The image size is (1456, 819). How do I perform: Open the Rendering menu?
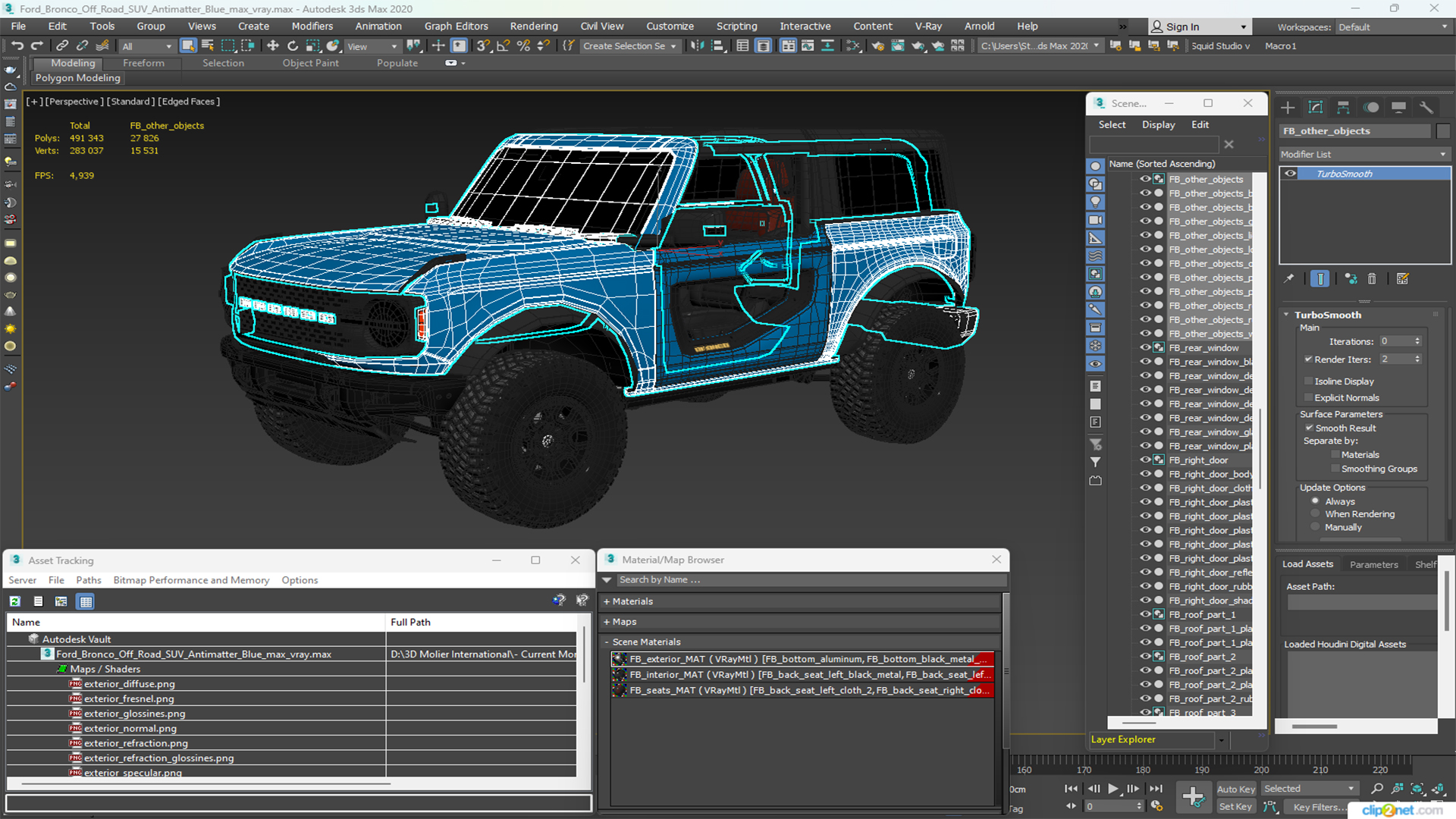[x=534, y=26]
